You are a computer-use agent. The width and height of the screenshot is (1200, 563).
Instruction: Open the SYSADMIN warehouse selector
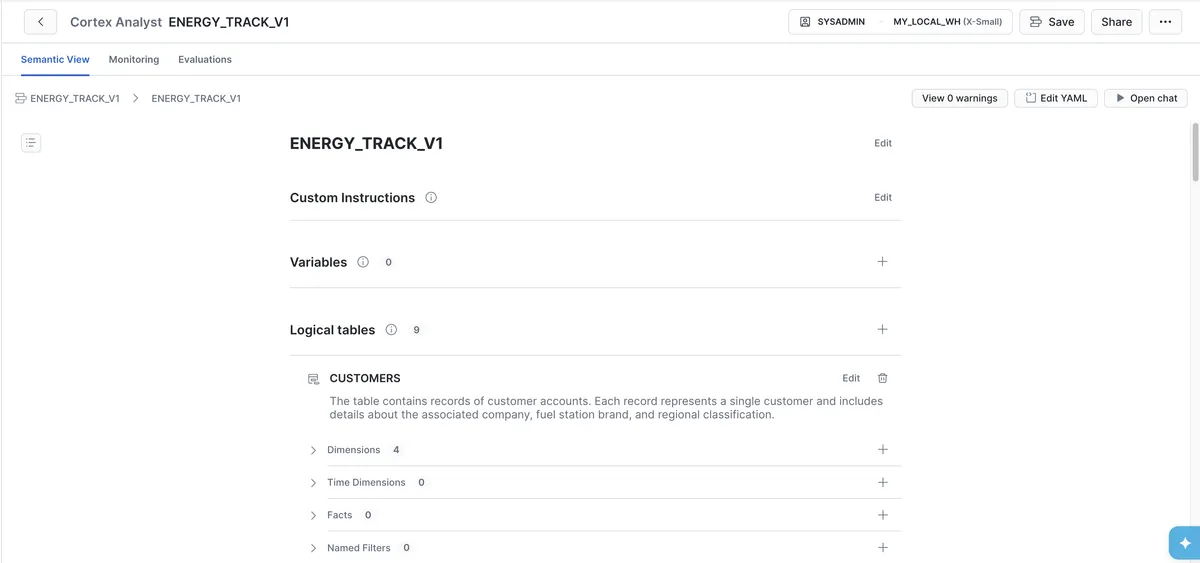pyautogui.click(x=901, y=21)
